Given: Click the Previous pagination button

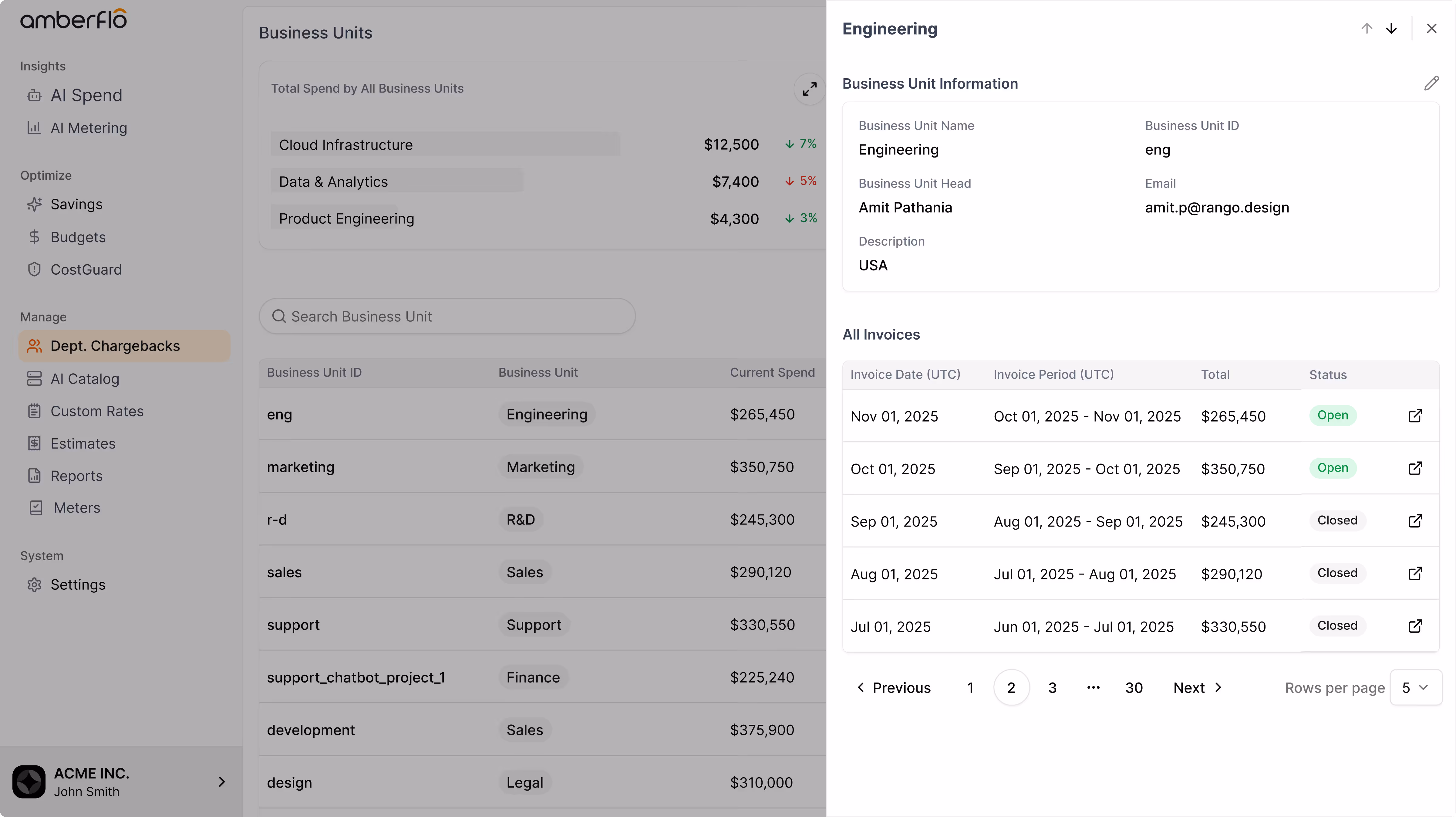Looking at the screenshot, I should point(894,687).
